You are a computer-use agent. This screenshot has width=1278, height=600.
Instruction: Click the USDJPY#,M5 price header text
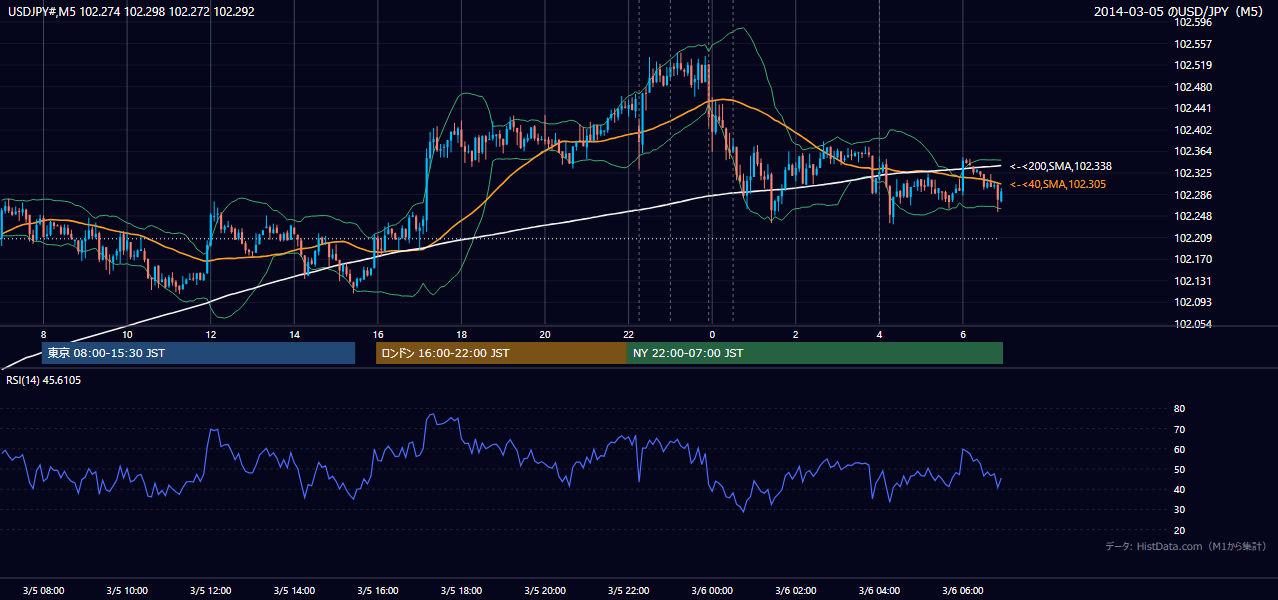132,12
